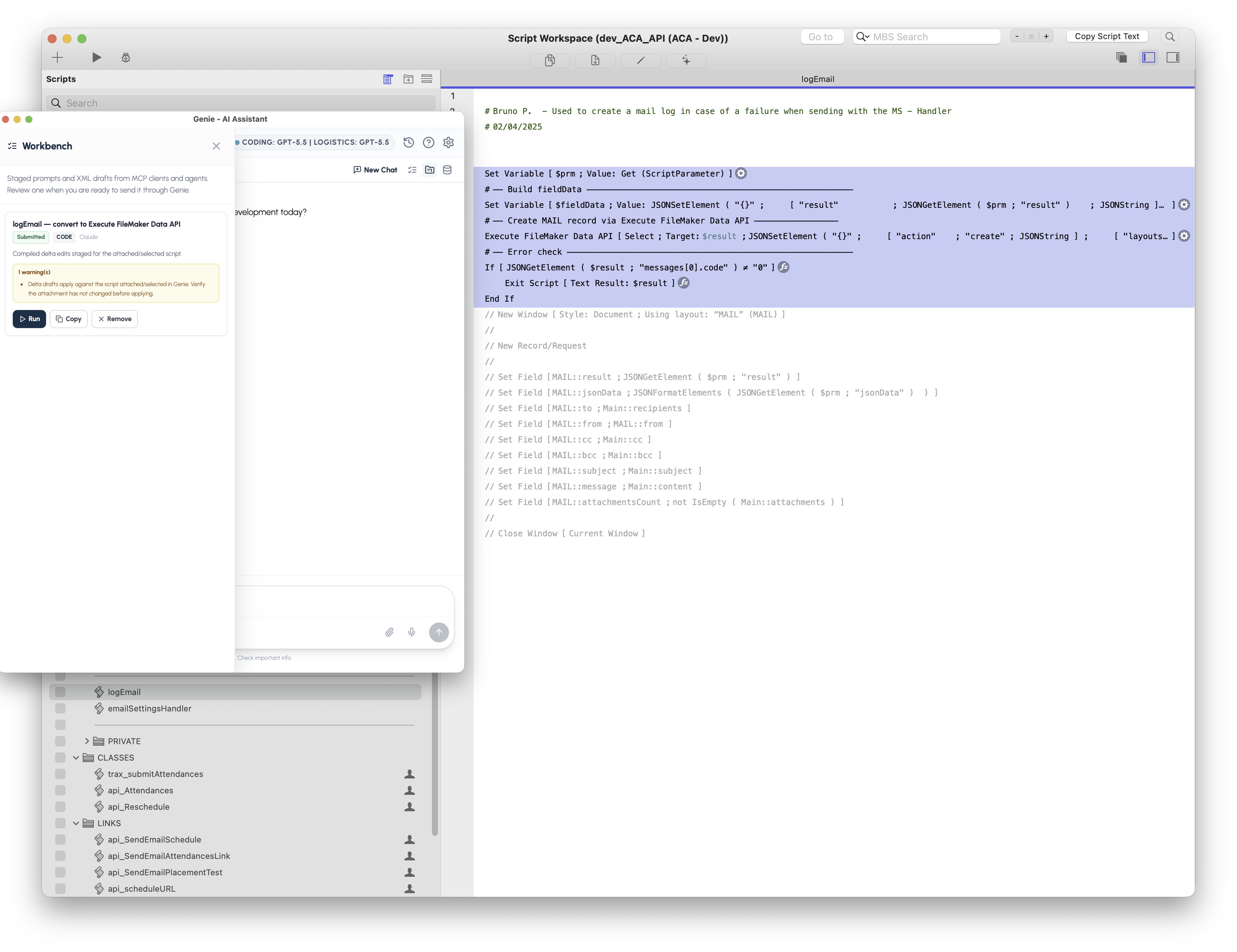Click the Genie microphone icon

click(x=412, y=632)
